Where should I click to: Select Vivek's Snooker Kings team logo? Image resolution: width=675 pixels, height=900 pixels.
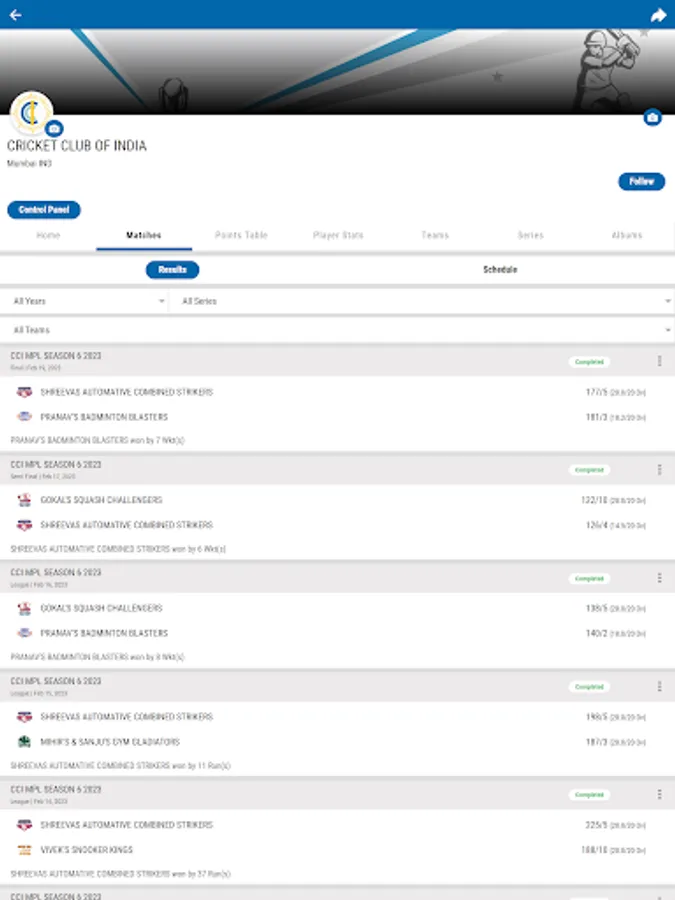click(x=24, y=850)
